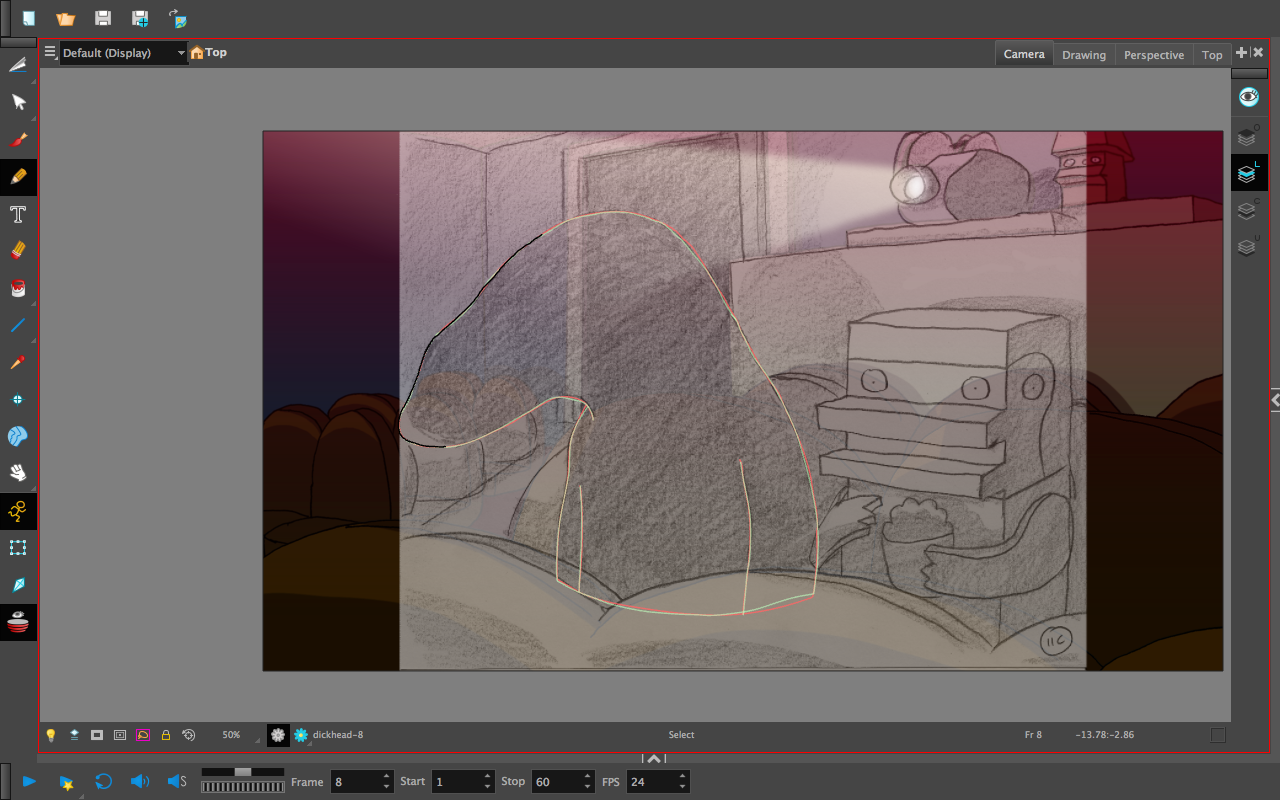
Task: Switch to the Drawing tab
Action: [x=1083, y=55]
